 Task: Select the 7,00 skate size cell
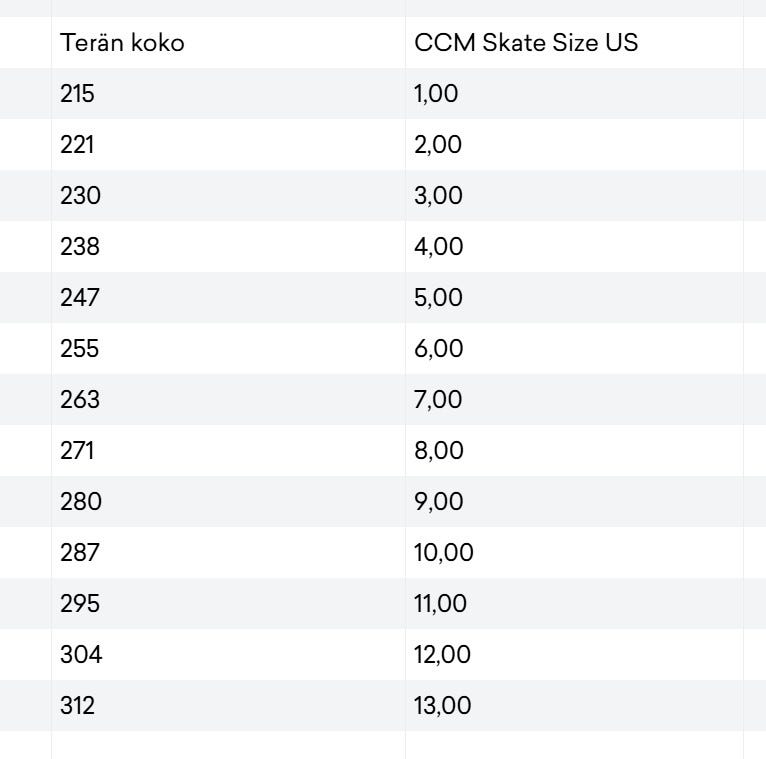[438, 400]
